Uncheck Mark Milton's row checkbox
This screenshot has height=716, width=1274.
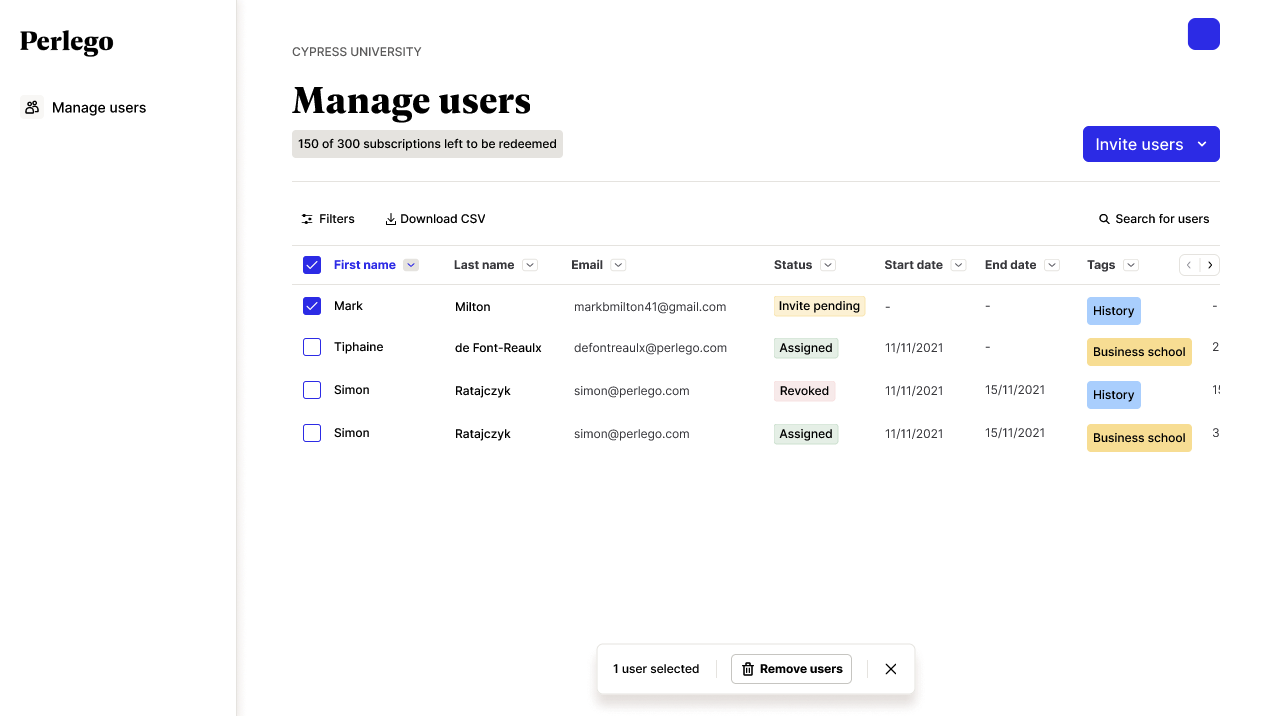click(312, 305)
